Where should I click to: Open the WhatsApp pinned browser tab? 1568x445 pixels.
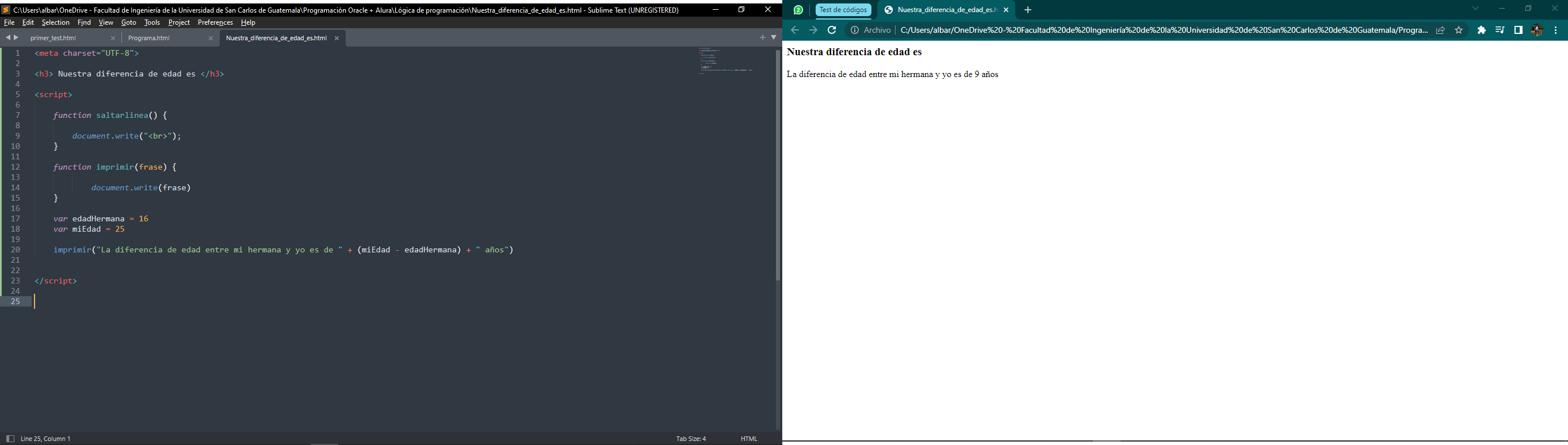pos(798,10)
